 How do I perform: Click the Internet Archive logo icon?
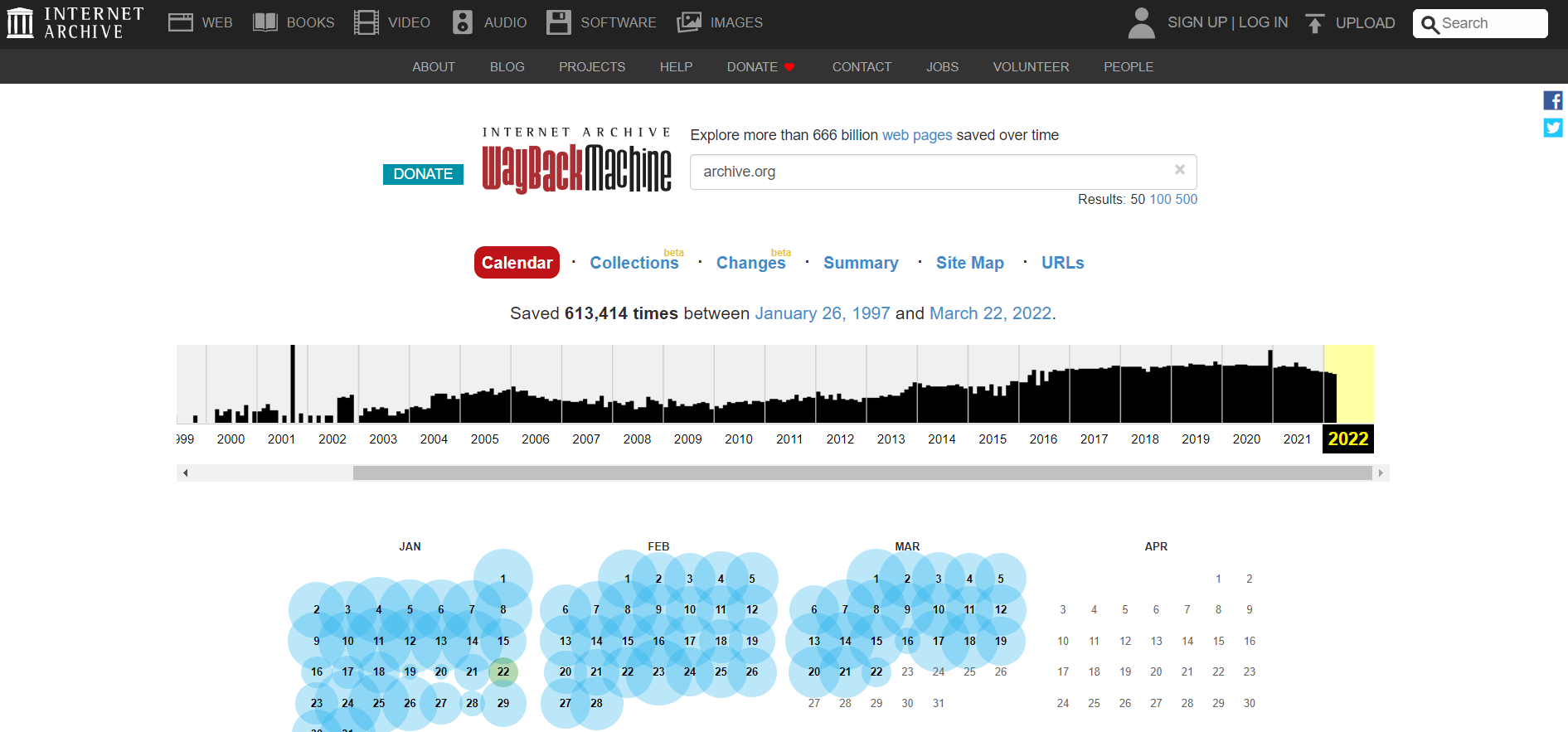[21, 22]
